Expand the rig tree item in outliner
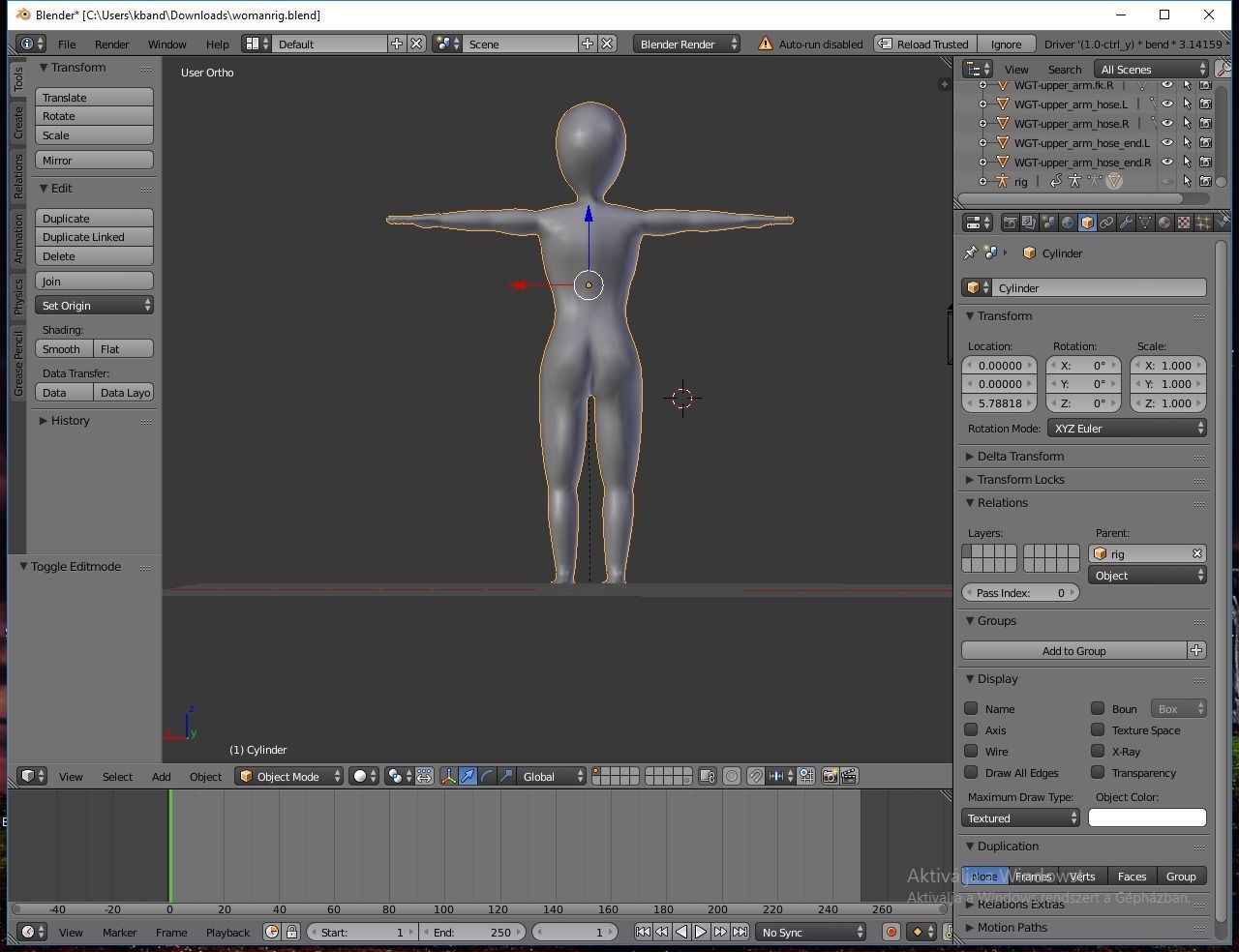The image size is (1239, 952). [x=982, y=181]
